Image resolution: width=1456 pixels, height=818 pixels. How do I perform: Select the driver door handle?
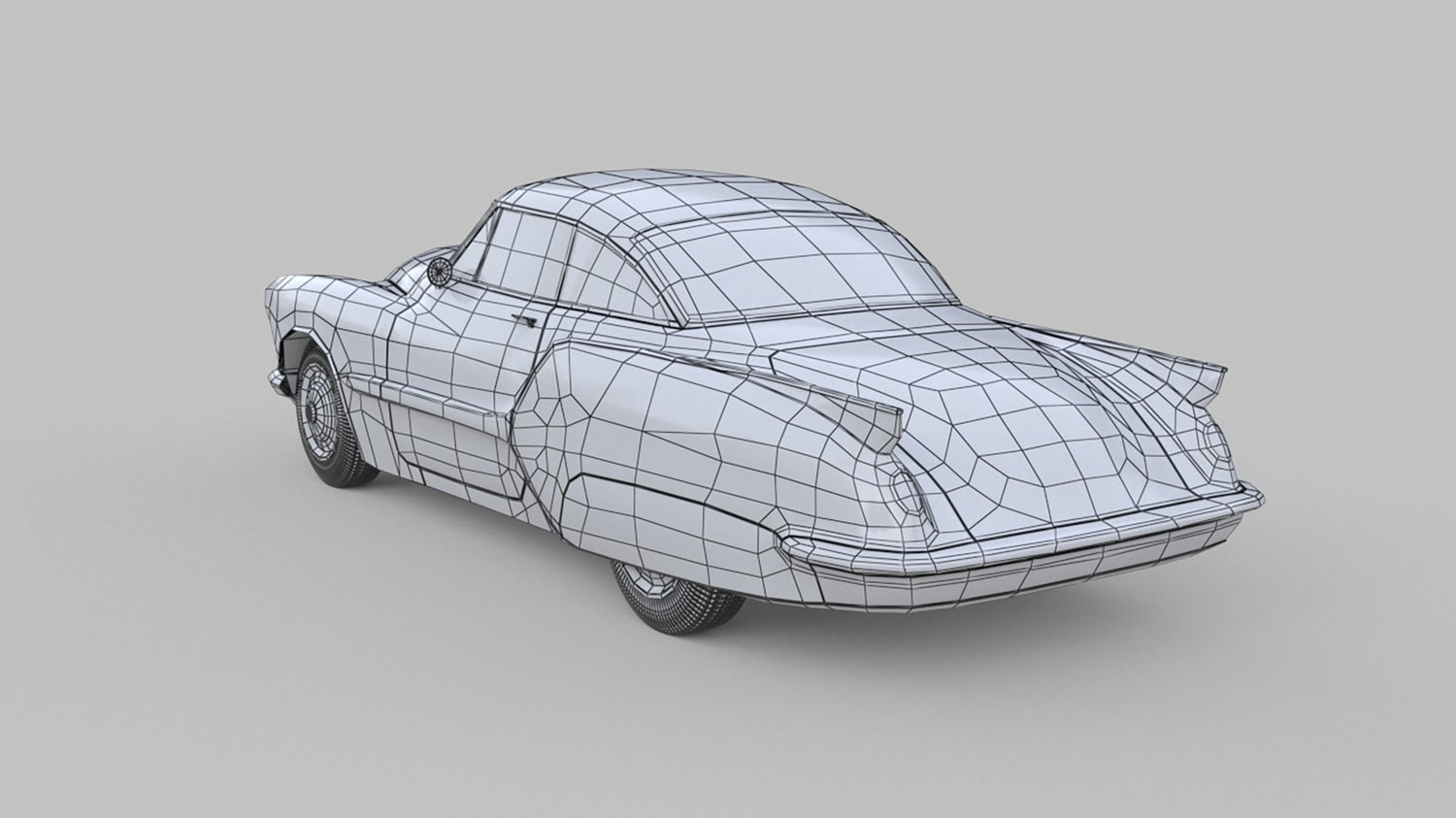click(x=526, y=319)
